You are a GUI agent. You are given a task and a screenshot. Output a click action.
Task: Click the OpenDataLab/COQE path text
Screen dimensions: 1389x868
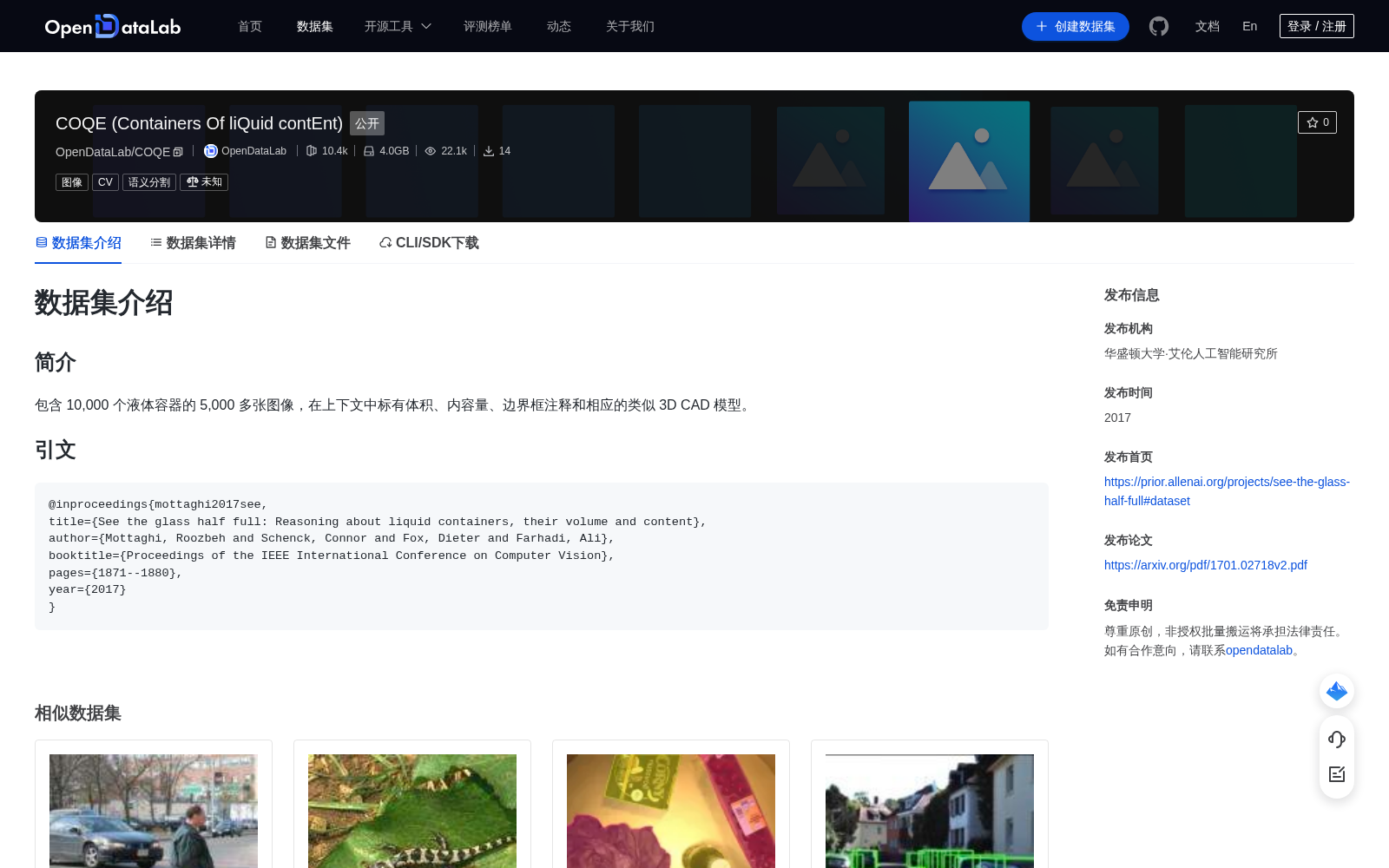tap(113, 152)
